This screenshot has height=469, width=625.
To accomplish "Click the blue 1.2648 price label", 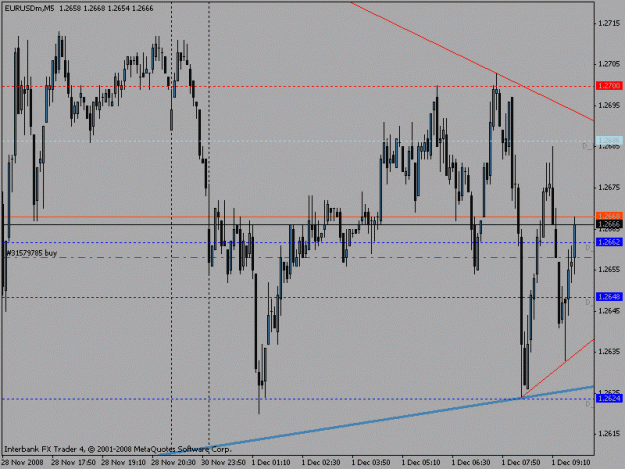I will coord(609,297).
